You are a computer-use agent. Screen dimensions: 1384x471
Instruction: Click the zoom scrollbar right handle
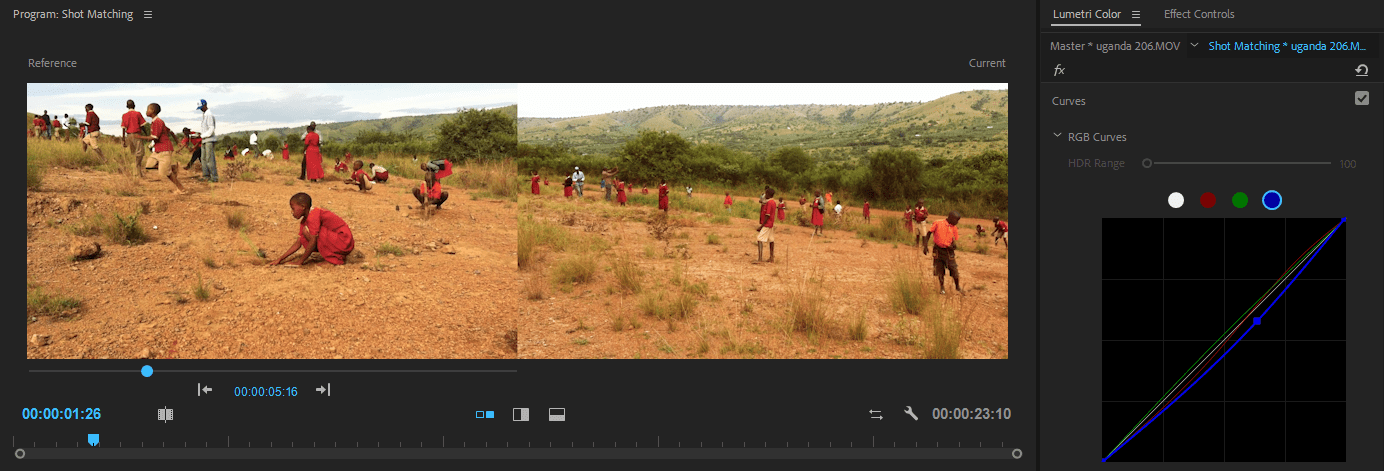(1017, 453)
